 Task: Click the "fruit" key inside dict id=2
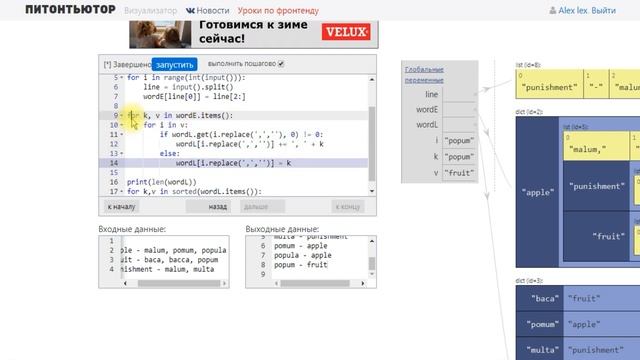coord(596,236)
